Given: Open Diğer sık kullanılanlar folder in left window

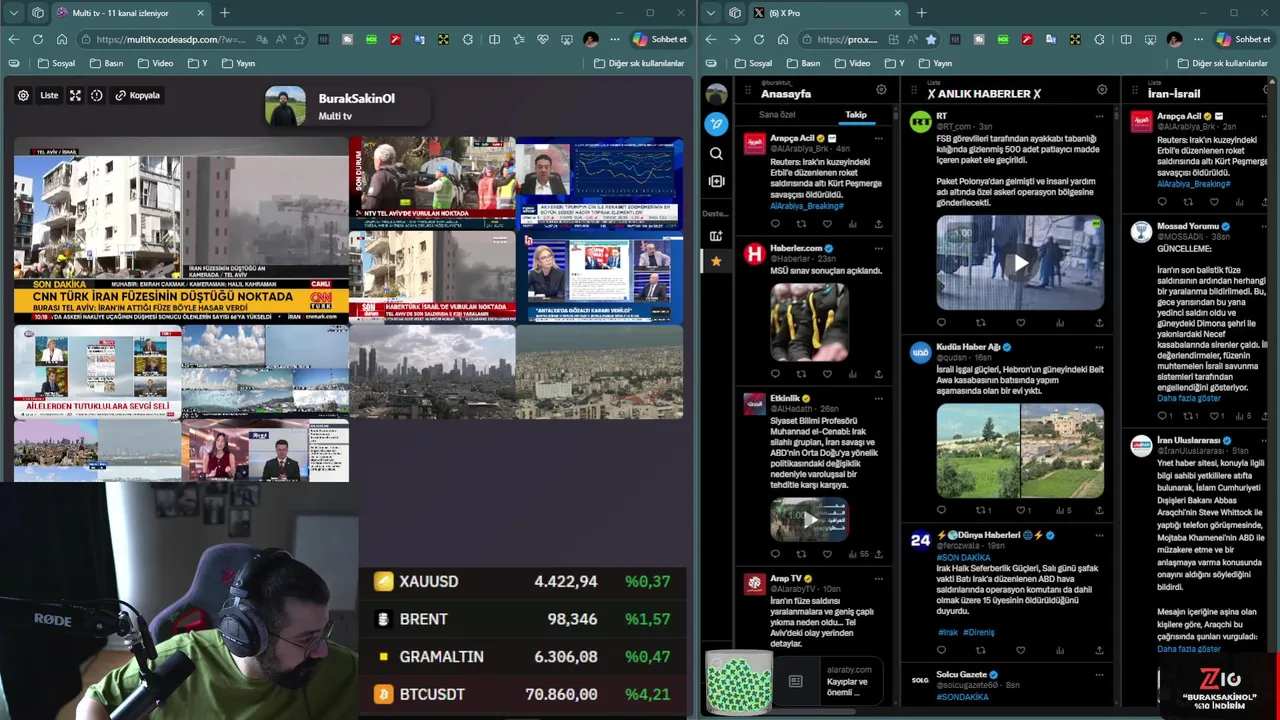Looking at the screenshot, I should [x=638, y=63].
